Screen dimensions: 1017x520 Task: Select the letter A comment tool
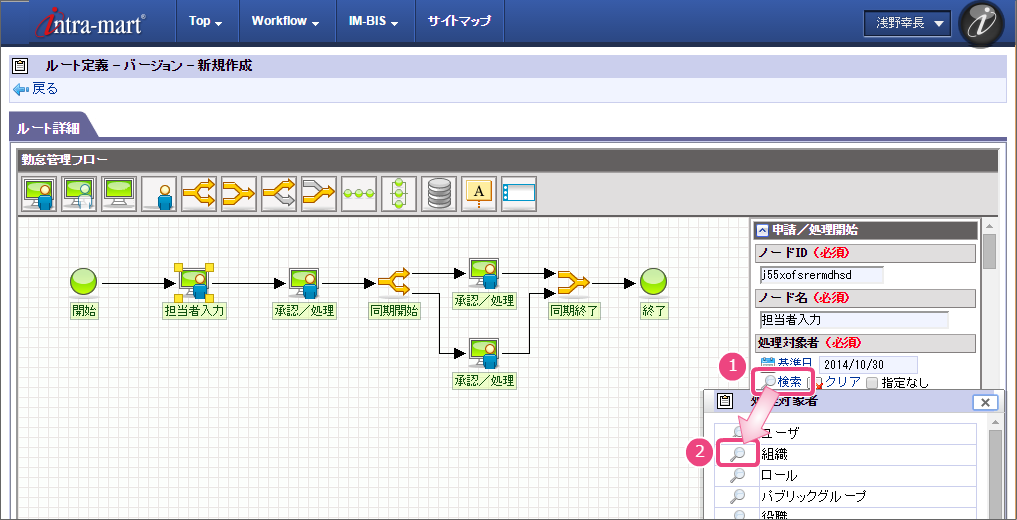(x=479, y=194)
